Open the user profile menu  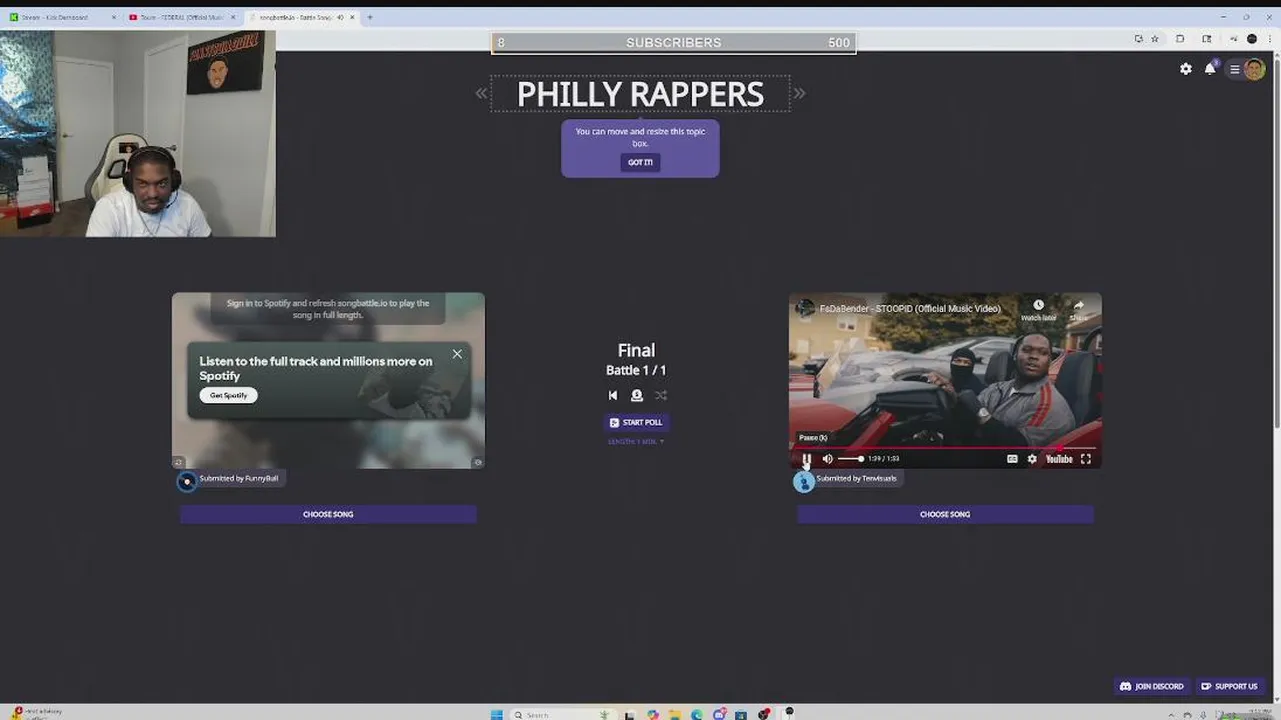1248,69
